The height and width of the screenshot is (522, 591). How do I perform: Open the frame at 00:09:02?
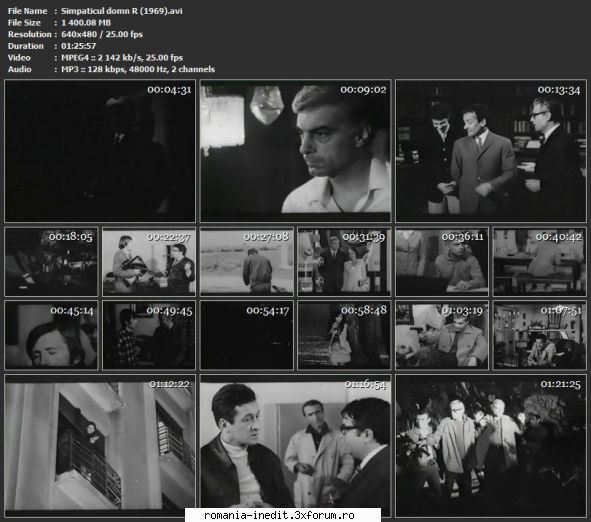(296, 151)
